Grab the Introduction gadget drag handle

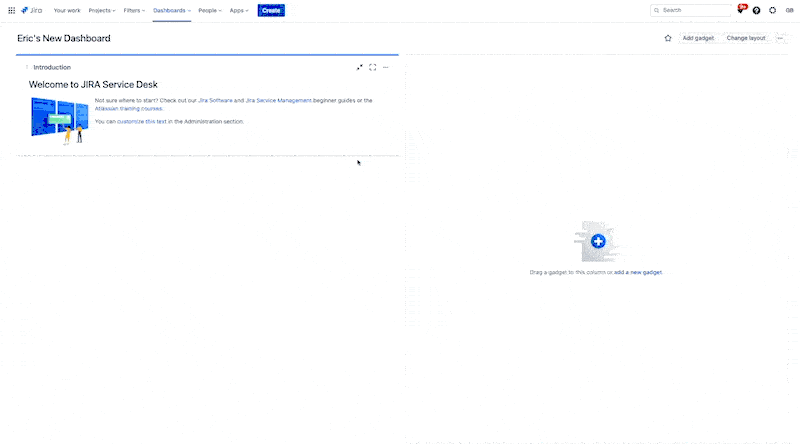(27, 67)
